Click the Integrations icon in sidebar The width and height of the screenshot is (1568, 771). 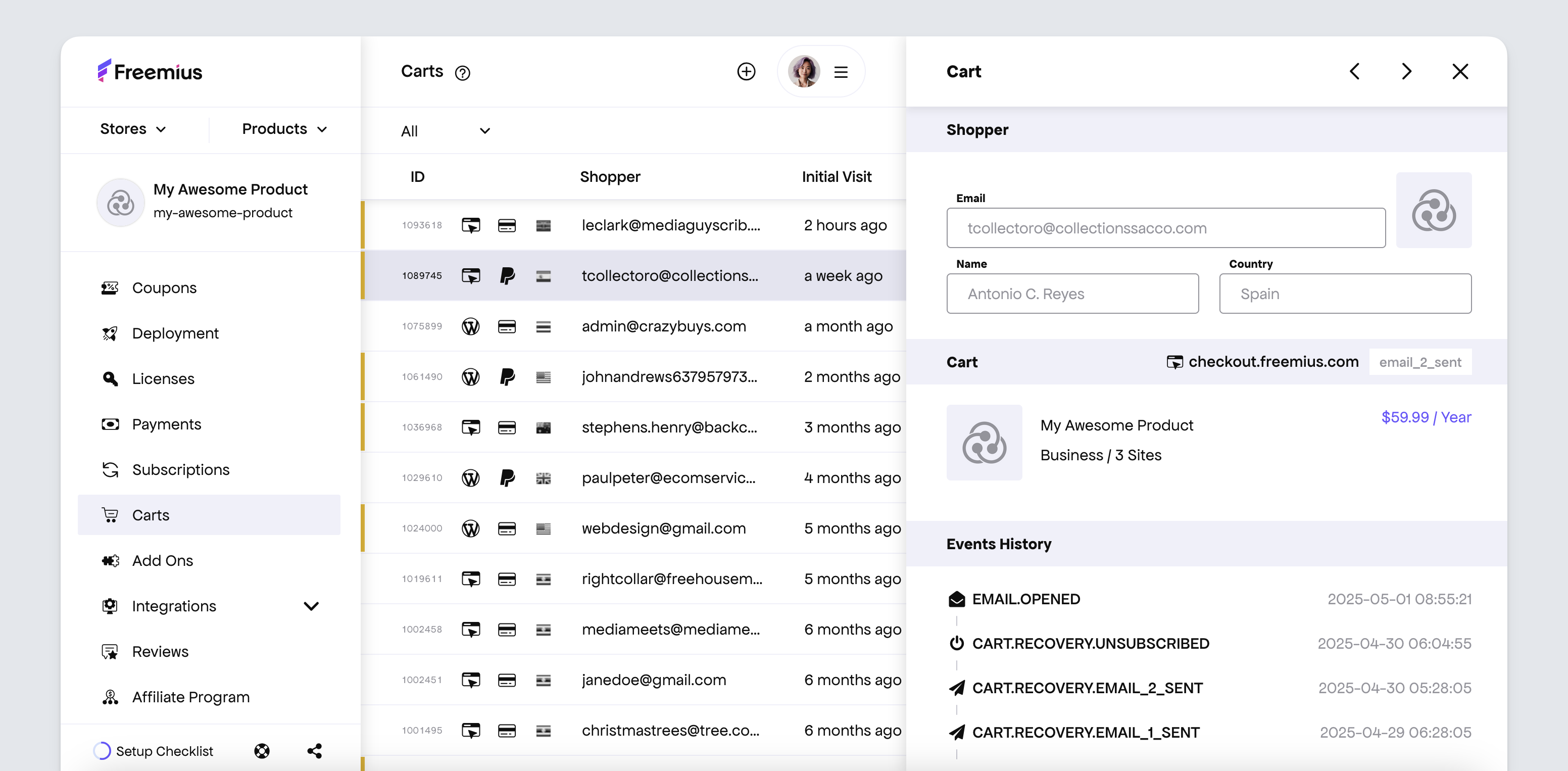110,606
